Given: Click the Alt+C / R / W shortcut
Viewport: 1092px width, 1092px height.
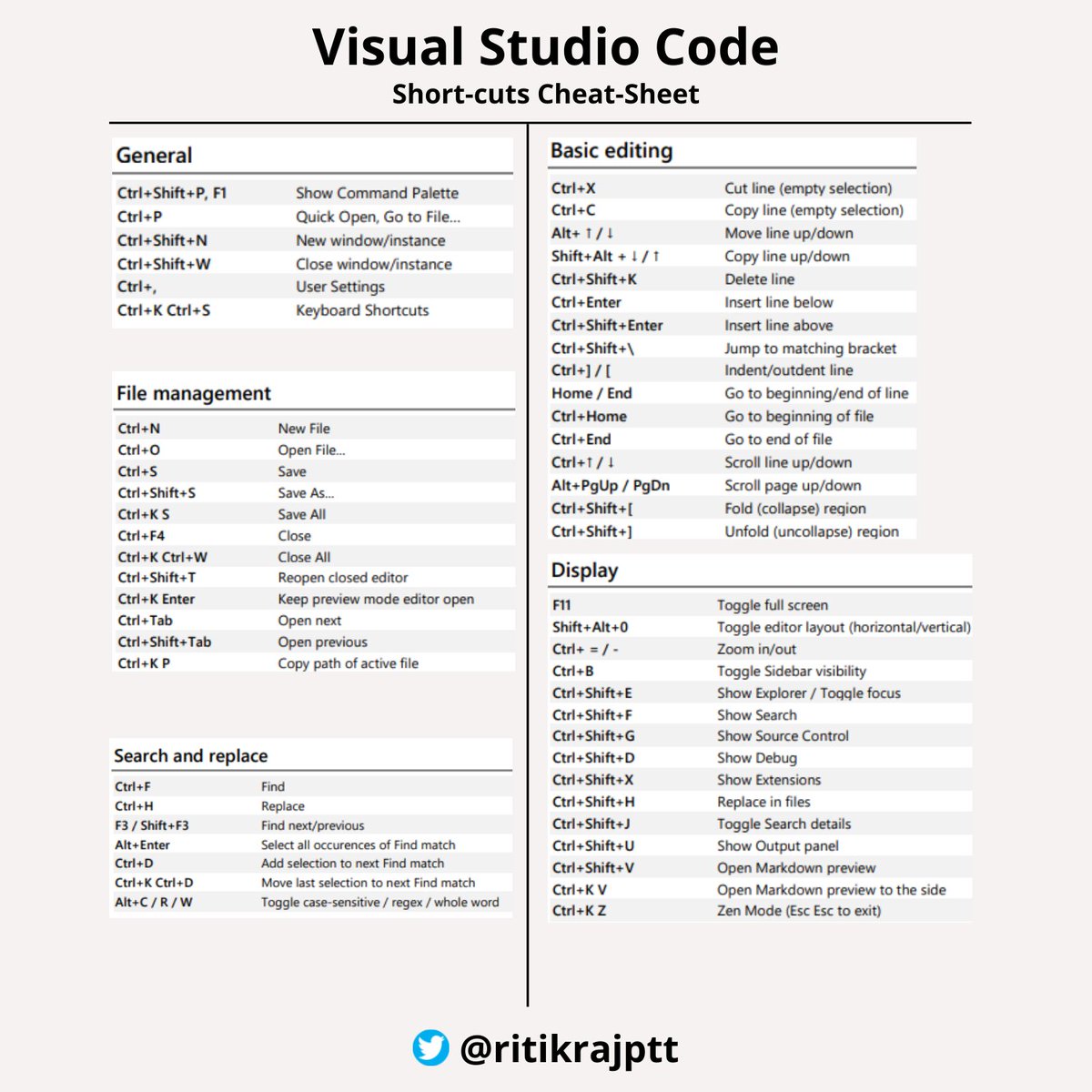Looking at the screenshot, I should [x=154, y=903].
